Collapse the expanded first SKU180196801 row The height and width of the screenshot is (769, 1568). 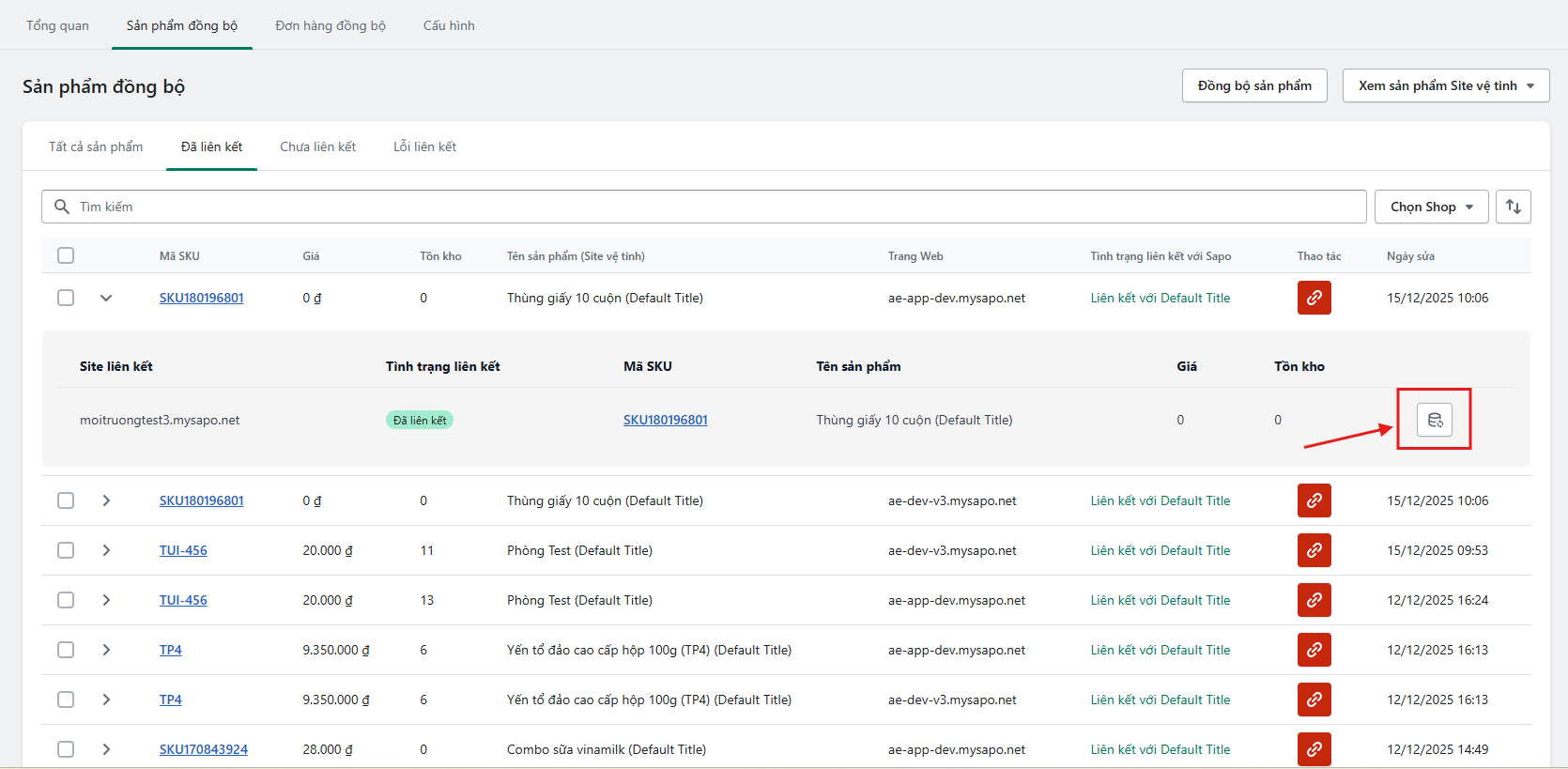pyautogui.click(x=106, y=298)
